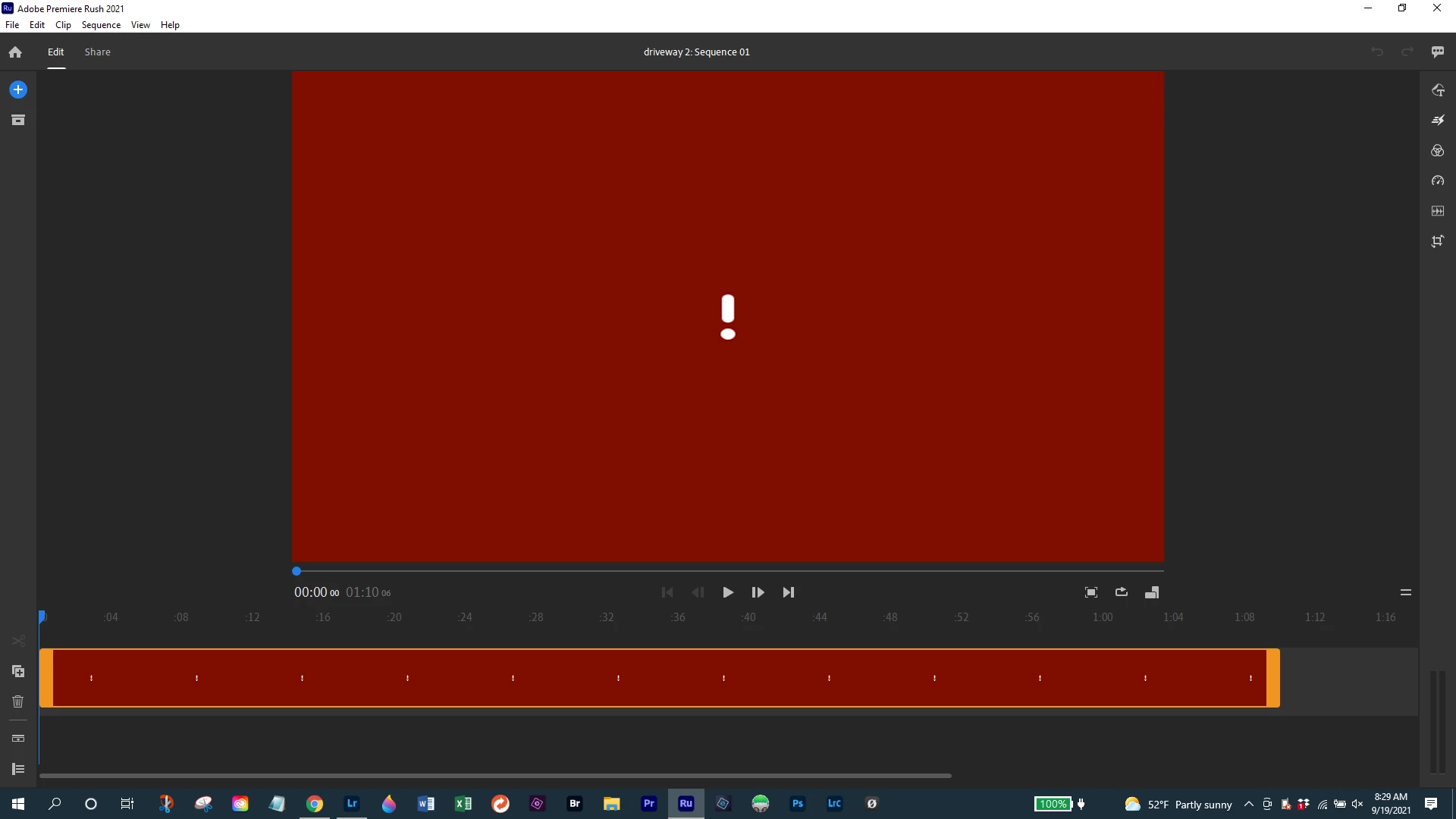Click the blue Add Media plus button
This screenshot has width=1456, height=819.
[18, 89]
